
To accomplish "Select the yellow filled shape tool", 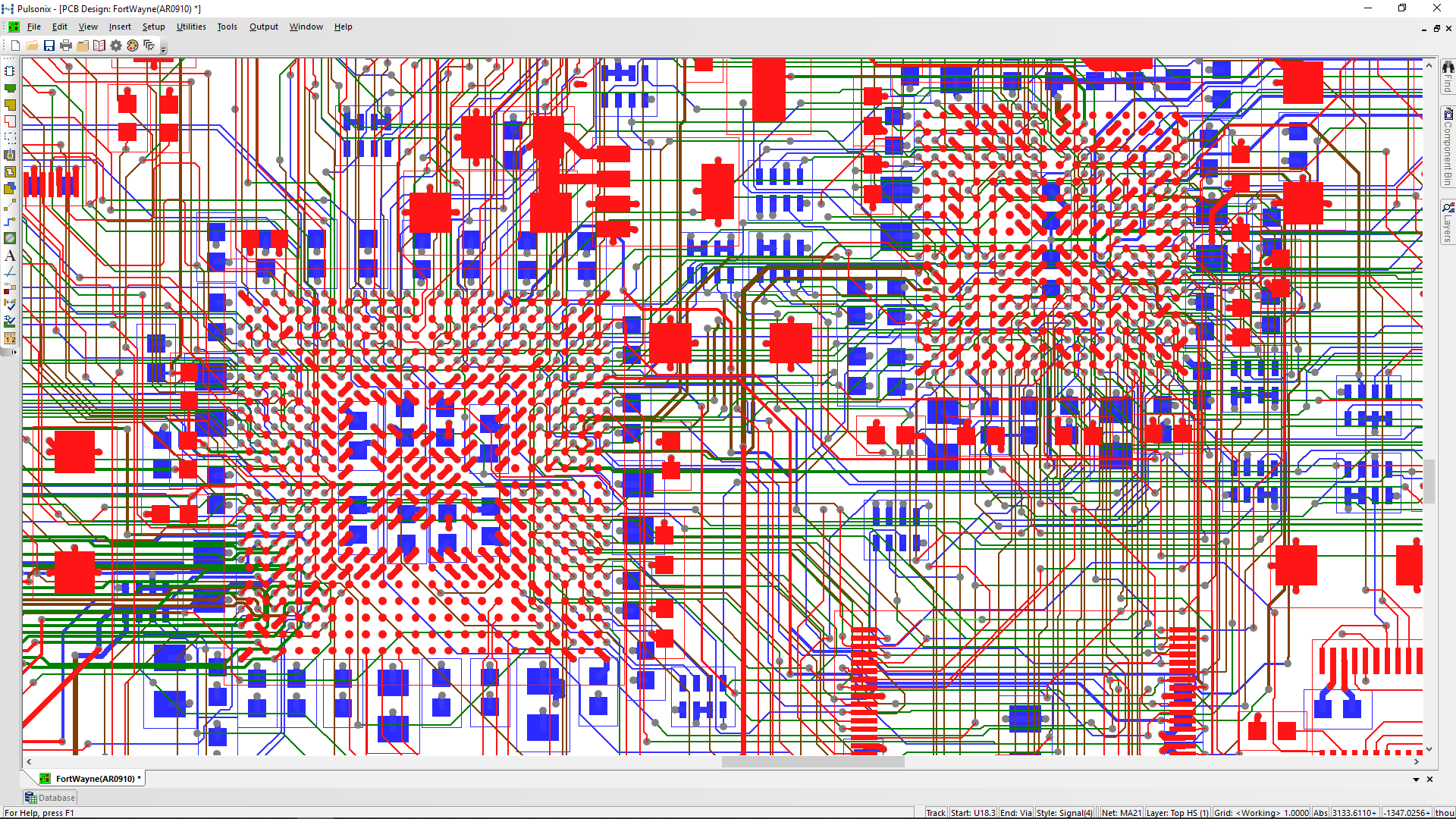I will pos(10,105).
